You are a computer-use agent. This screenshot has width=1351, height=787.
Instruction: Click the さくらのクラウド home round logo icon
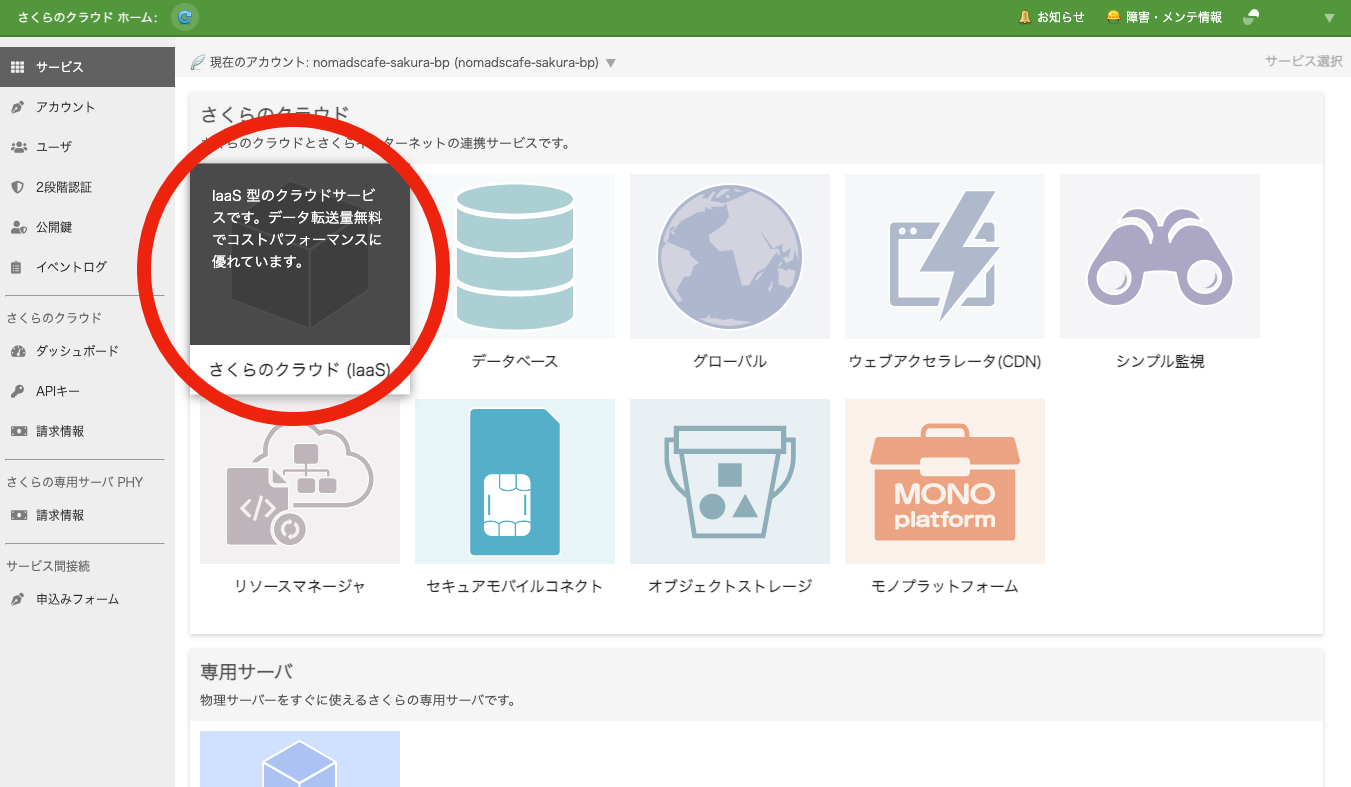click(x=185, y=17)
